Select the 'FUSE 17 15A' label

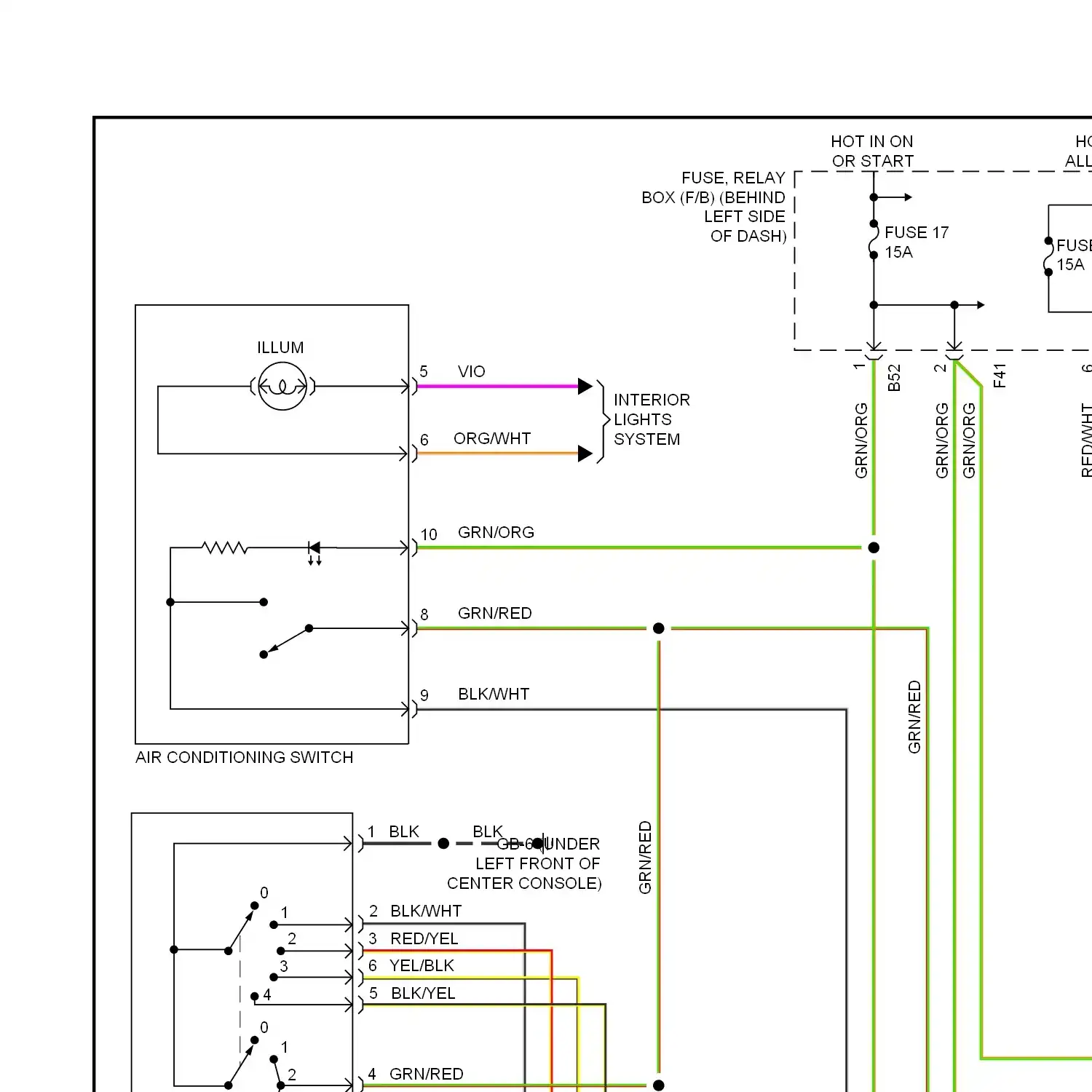point(917,242)
